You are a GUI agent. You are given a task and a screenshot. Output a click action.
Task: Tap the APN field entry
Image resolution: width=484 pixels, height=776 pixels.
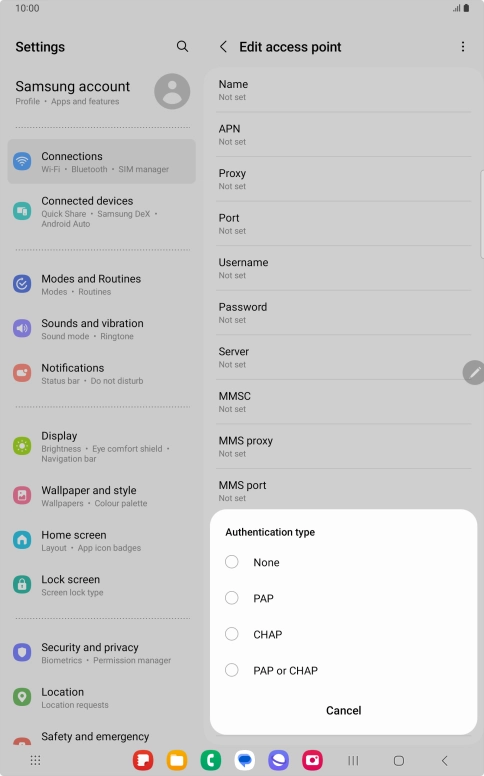point(343,135)
